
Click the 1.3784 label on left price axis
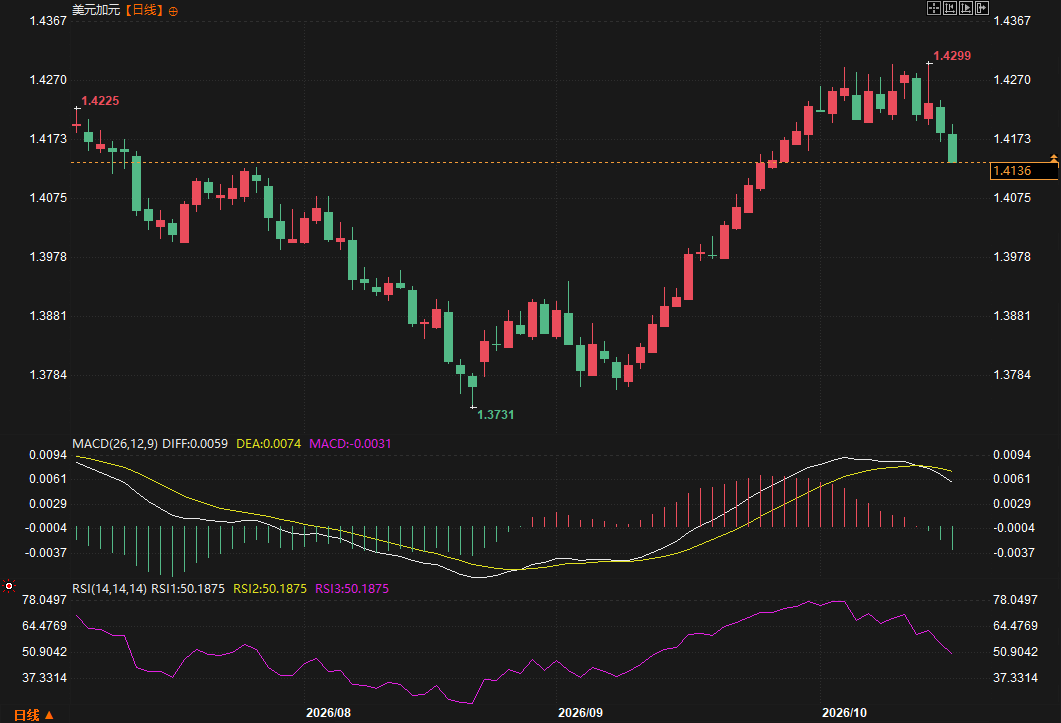[48, 374]
